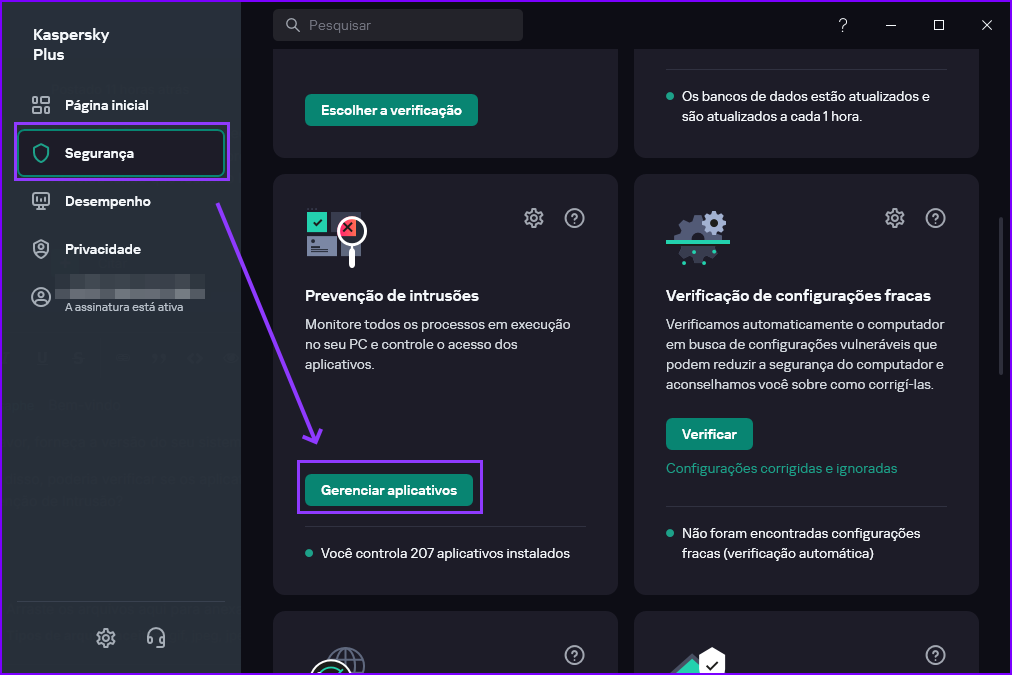Click the shield checkmark illustration on bottom card
Image resolution: width=1012 pixels, height=675 pixels.
coord(698,661)
